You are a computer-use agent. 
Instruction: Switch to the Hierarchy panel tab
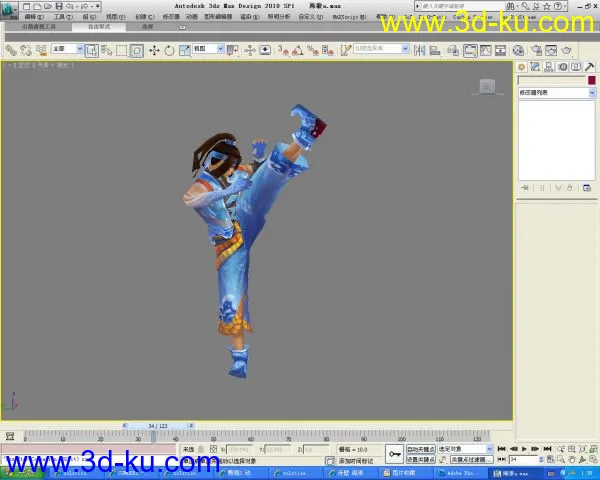coord(548,67)
